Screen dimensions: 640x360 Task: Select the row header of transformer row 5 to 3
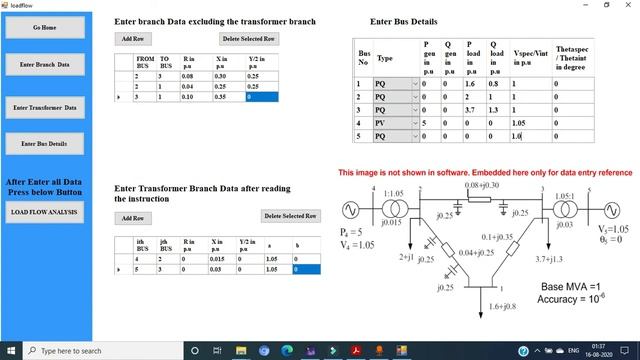click(x=124, y=269)
